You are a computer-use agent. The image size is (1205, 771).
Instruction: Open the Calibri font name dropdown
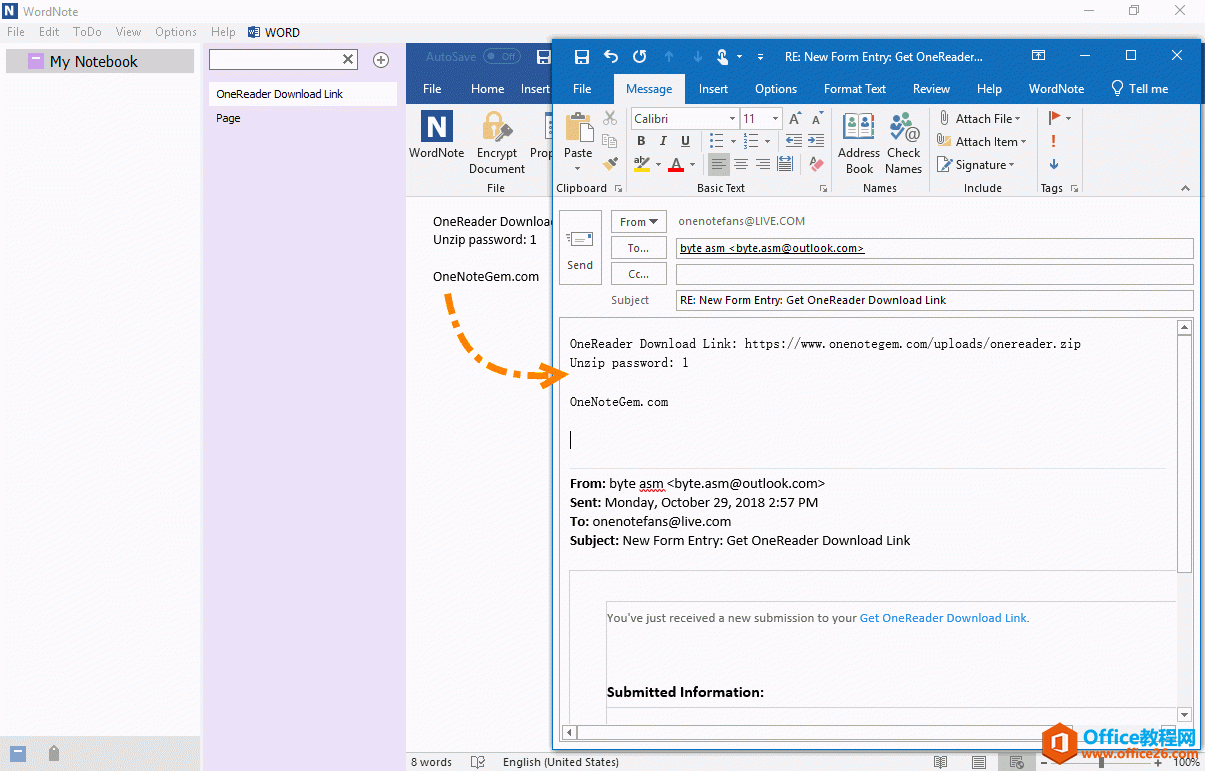(x=730, y=119)
